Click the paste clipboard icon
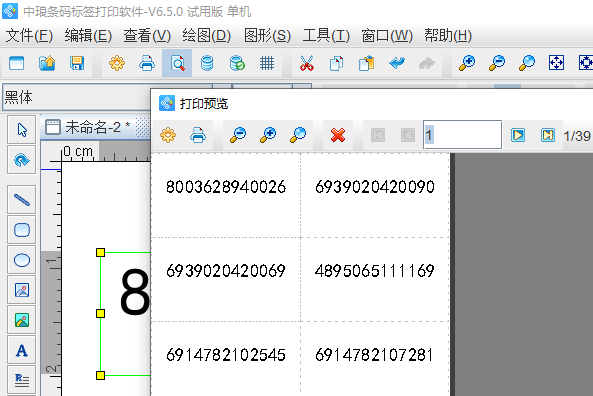593x396 pixels. click(366, 63)
